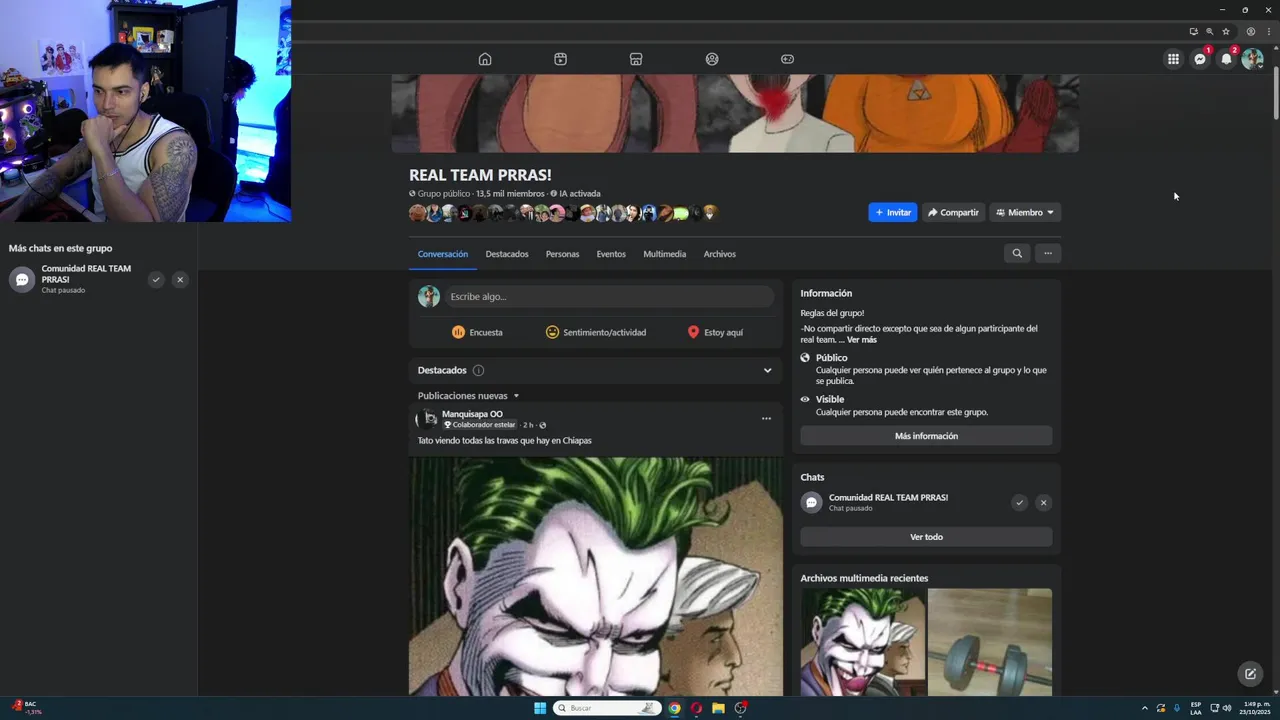Screen dimensions: 1280x720
Task: Click the new message compose icon
Action: [1250, 674]
